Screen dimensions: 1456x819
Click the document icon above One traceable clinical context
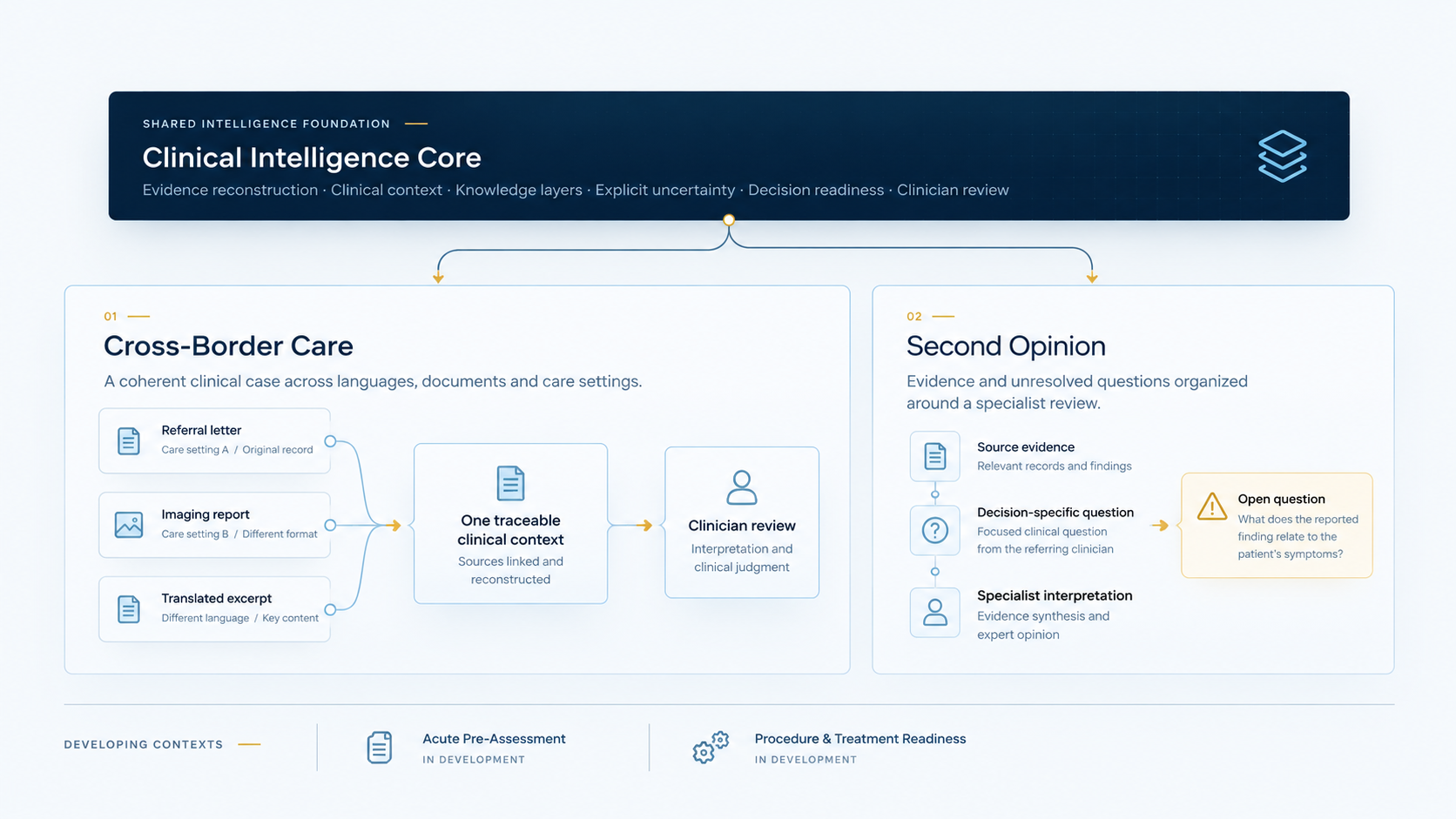click(510, 483)
